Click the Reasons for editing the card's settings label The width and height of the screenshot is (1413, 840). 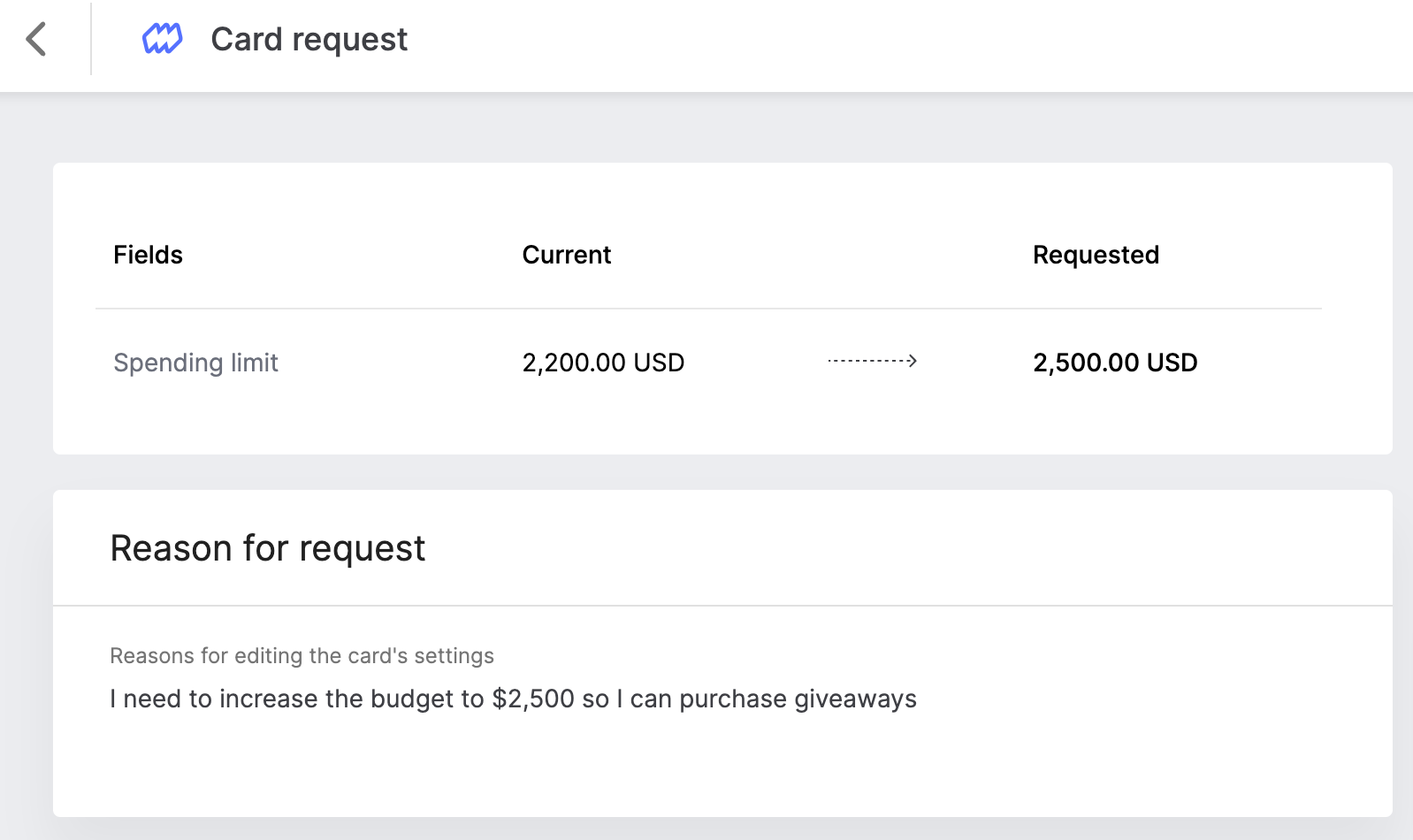tap(302, 655)
